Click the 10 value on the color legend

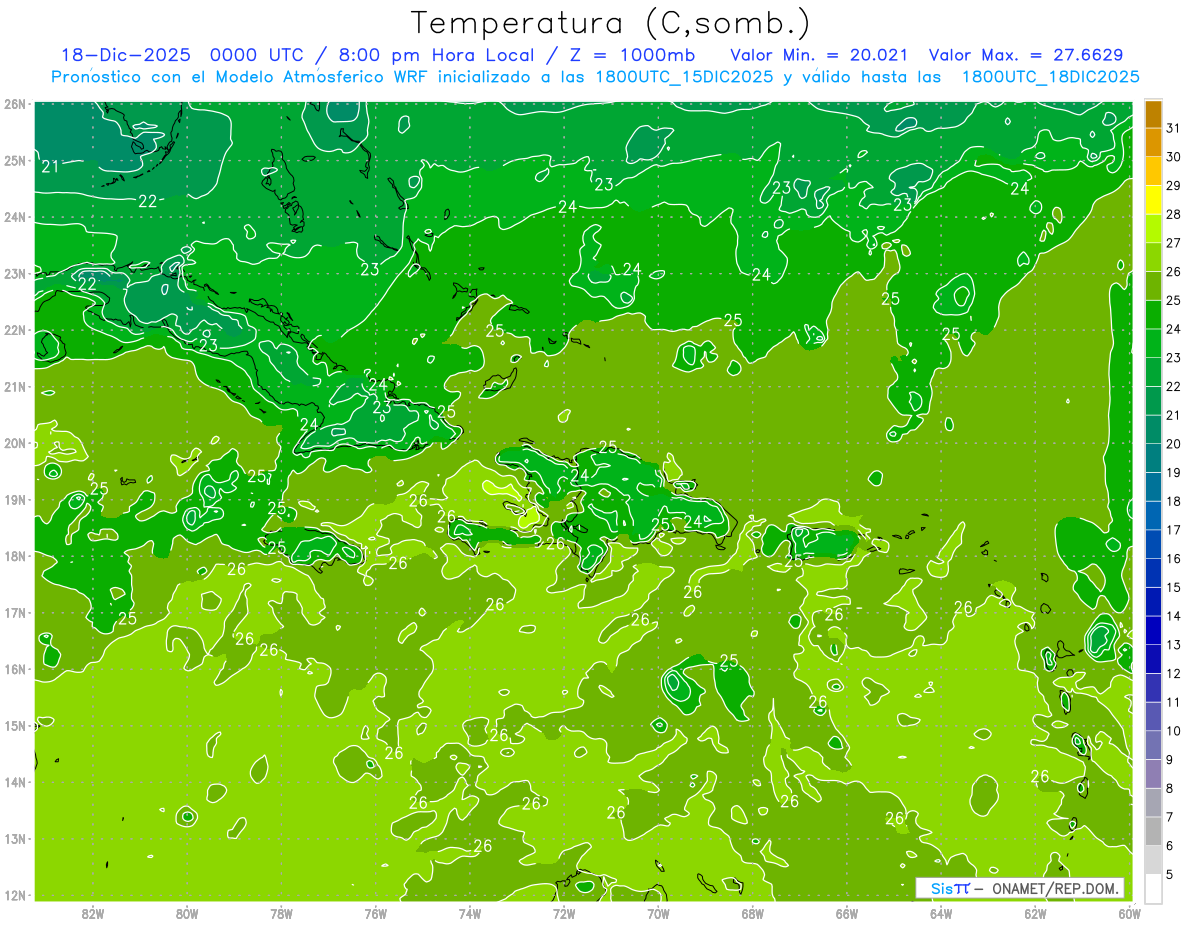(1174, 731)
